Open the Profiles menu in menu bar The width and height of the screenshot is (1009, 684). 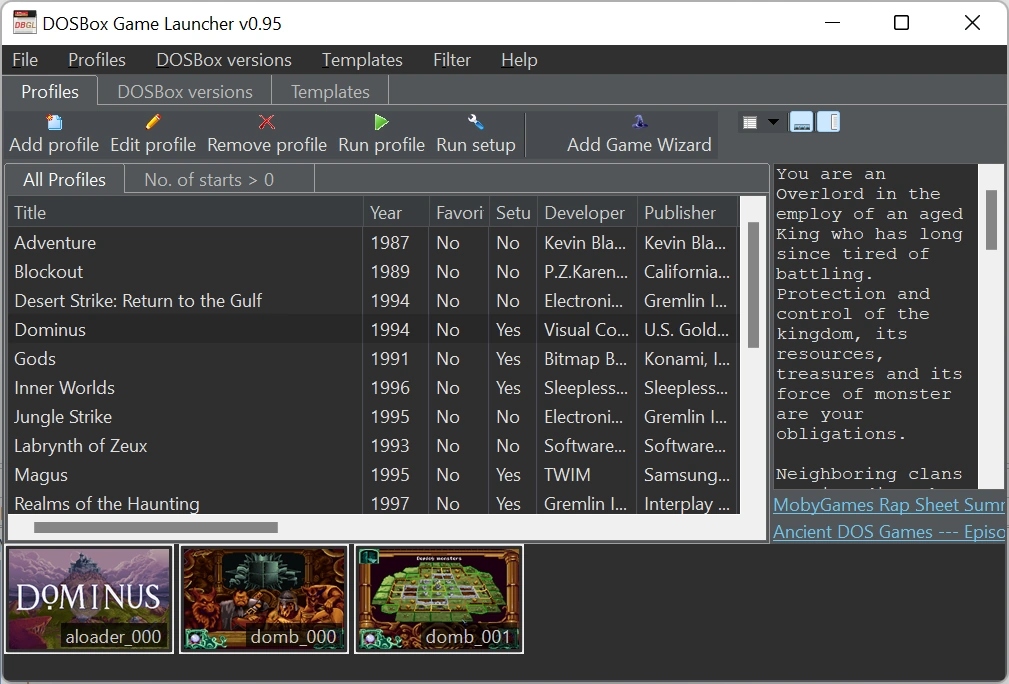click(x=97, y=60)
